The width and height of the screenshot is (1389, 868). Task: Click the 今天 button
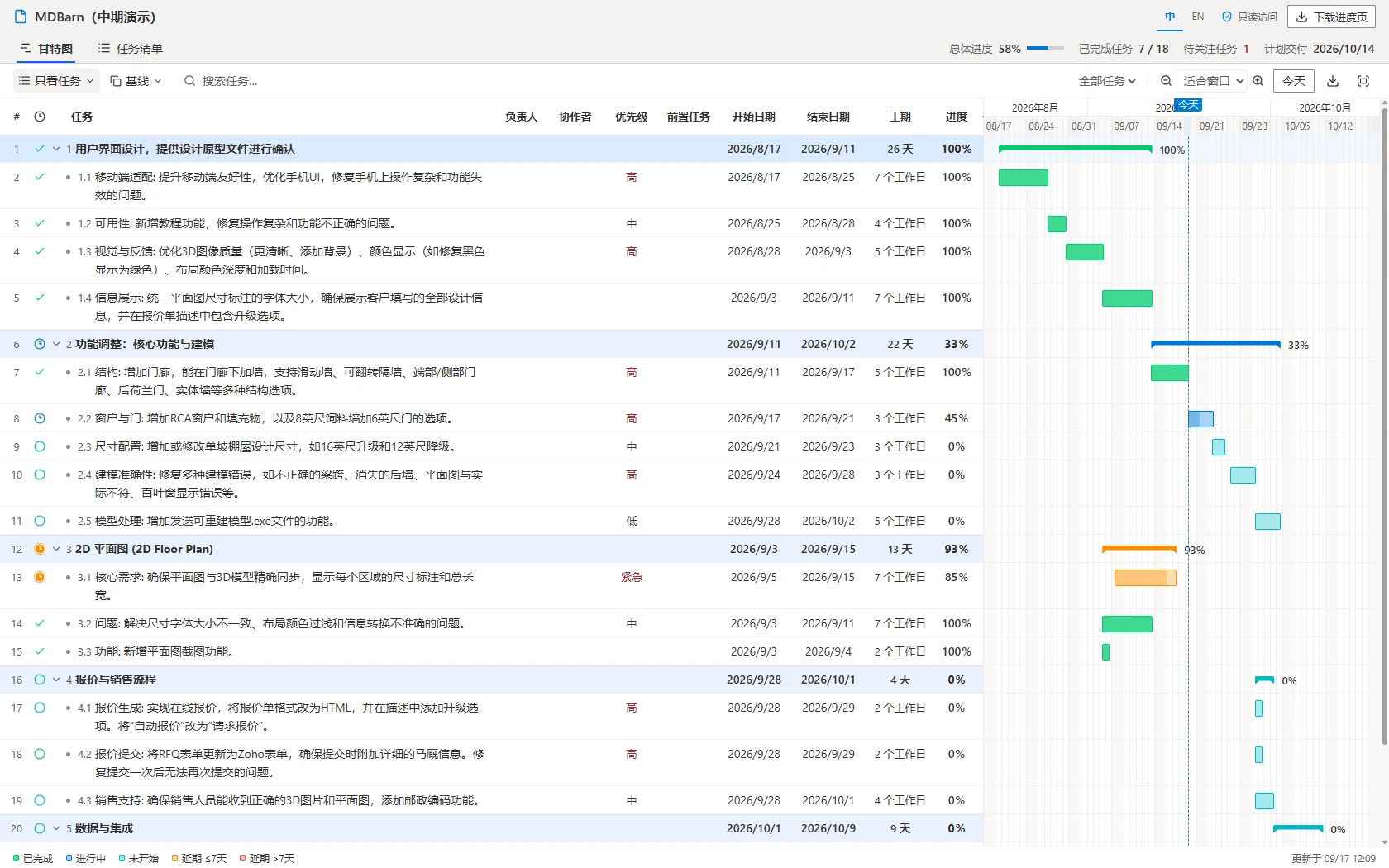(x=1294, y=81)
